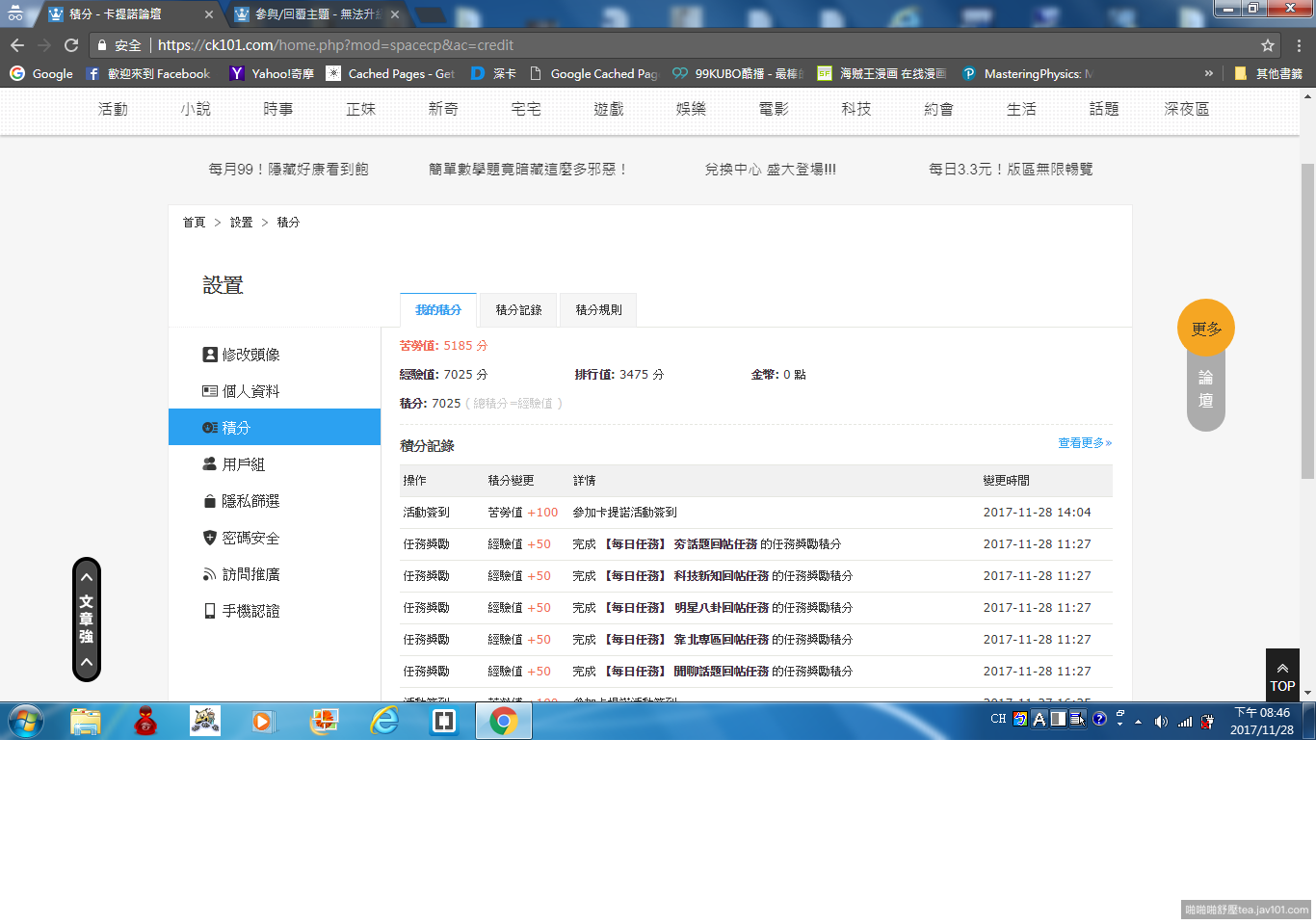
Task: Open the 夯話題回帖任務 task link
Action: tap(716, 544)
